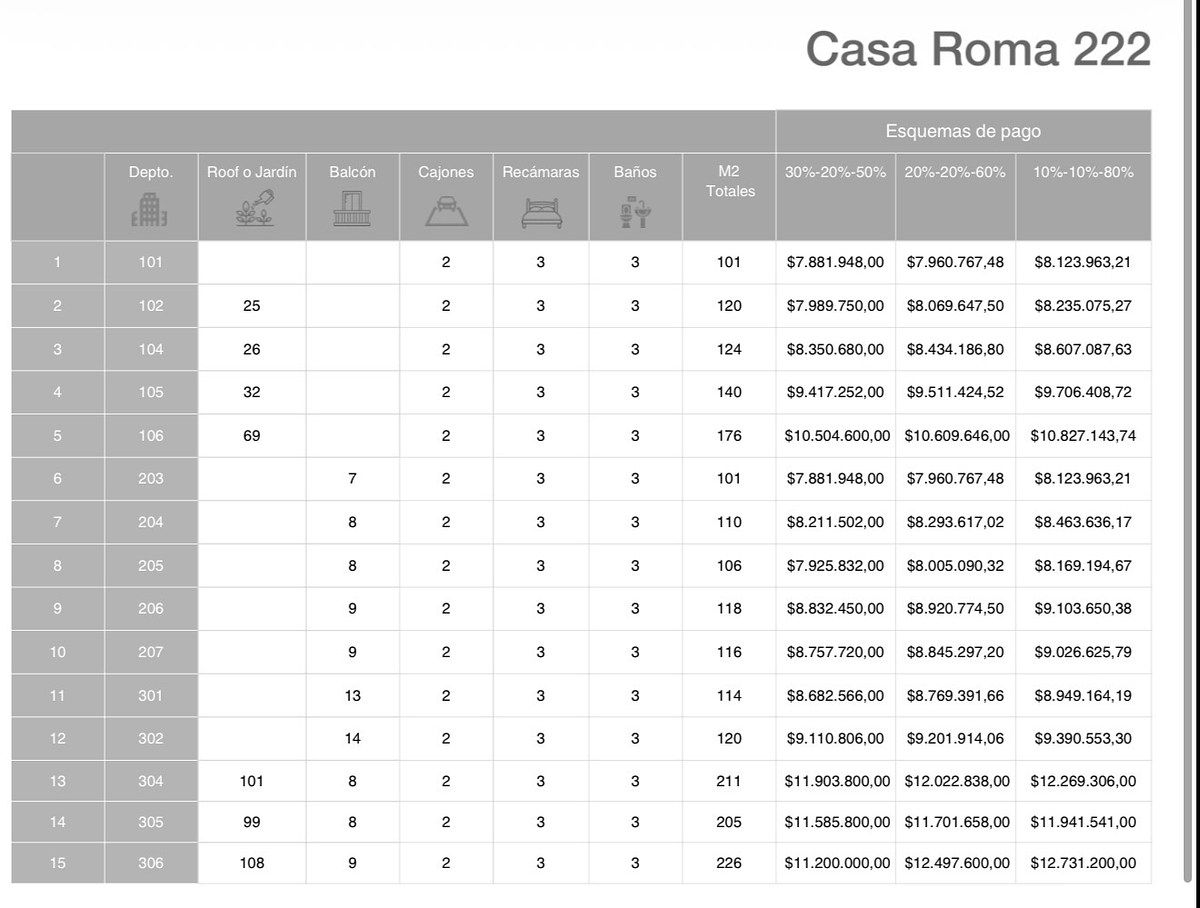This screenshot has height=908, width=1200.
Task: Click the bed icon under Recámaras
Action: coord(540,211)
